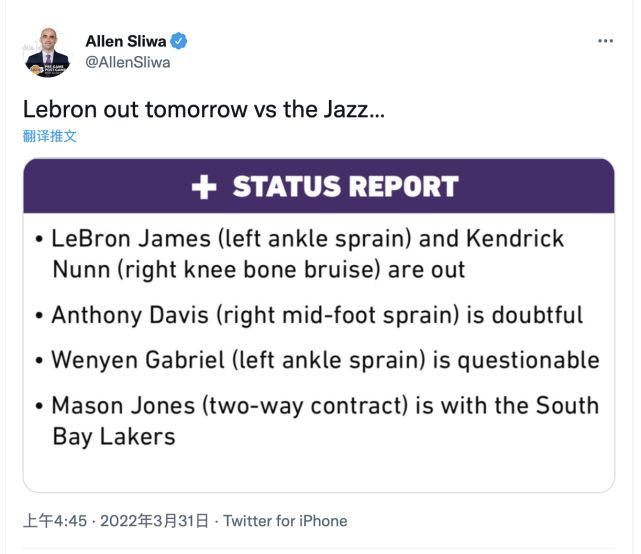Image resolution: width=641 pixels, height=554 pixels.
Task: Click Allen Sliwa's profile avatar
Action: 47,53
